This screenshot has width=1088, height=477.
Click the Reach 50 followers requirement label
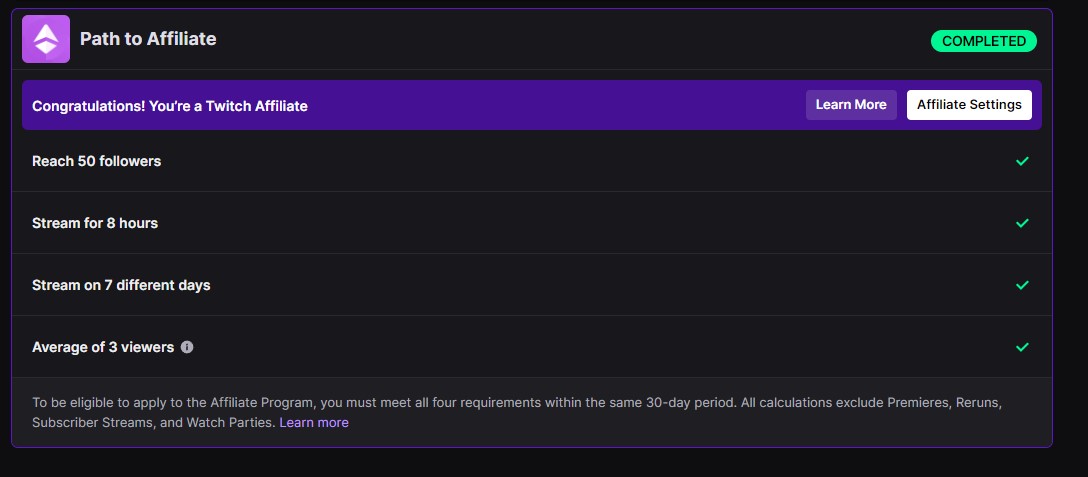coord(96,161)
